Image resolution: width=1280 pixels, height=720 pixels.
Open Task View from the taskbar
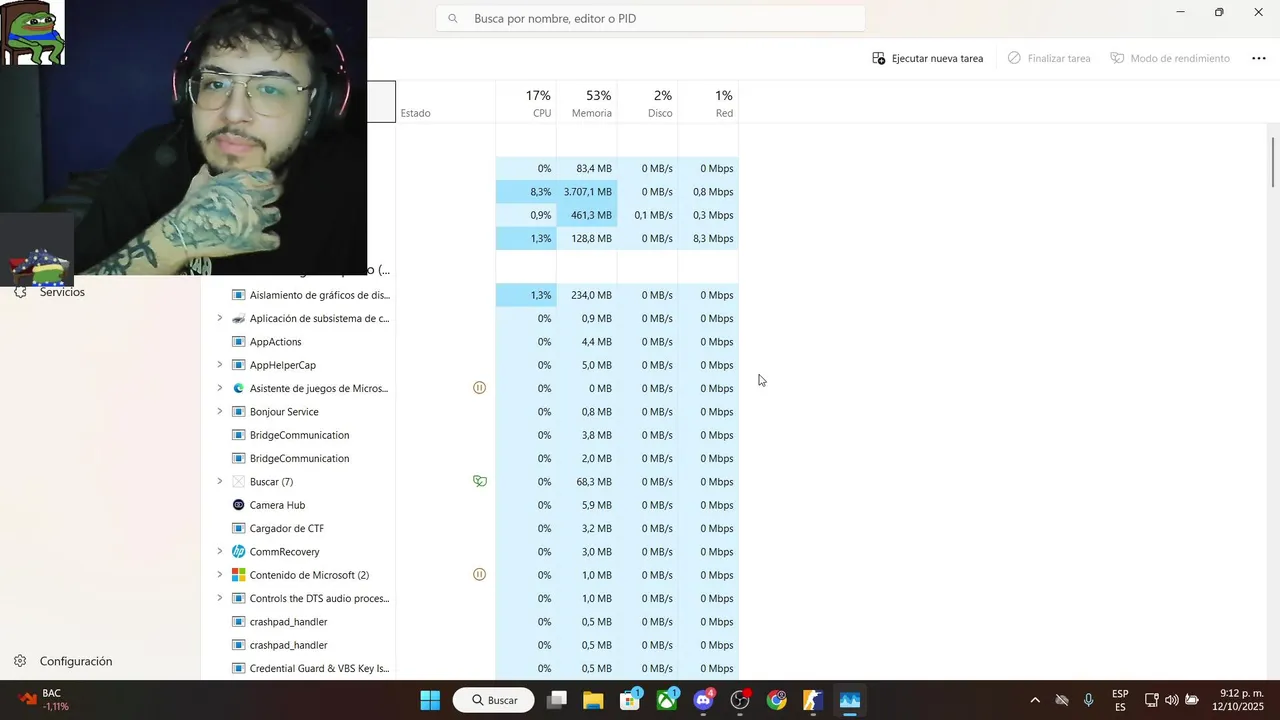557,700
